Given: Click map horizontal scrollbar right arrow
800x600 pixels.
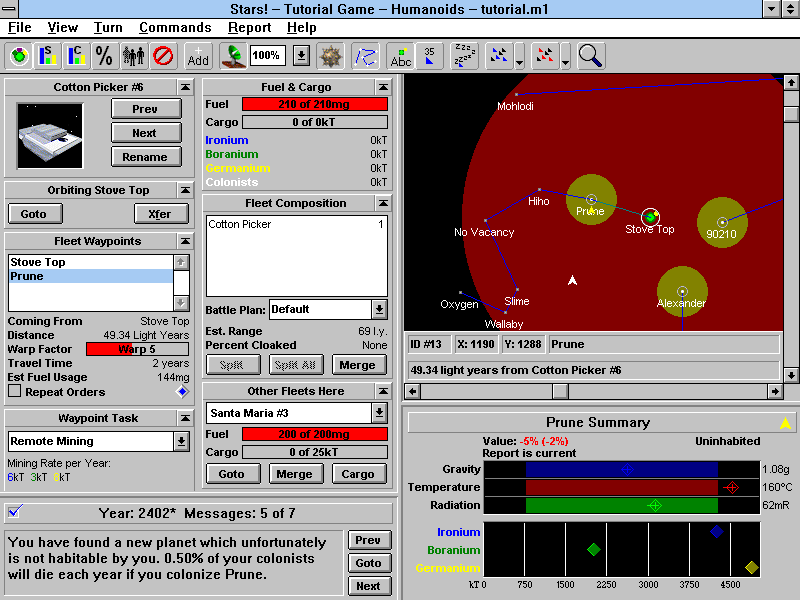Looking at the screenshot, I should 775,391.
